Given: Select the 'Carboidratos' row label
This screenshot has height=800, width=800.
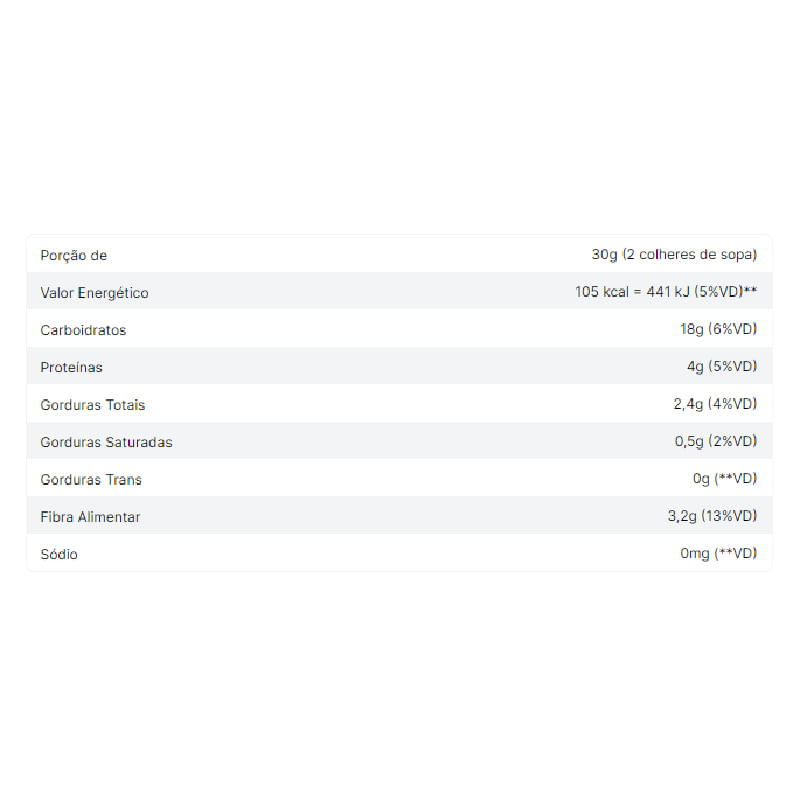Looking at the screenshot, I should pyautogui.click(x=83, y=330).
